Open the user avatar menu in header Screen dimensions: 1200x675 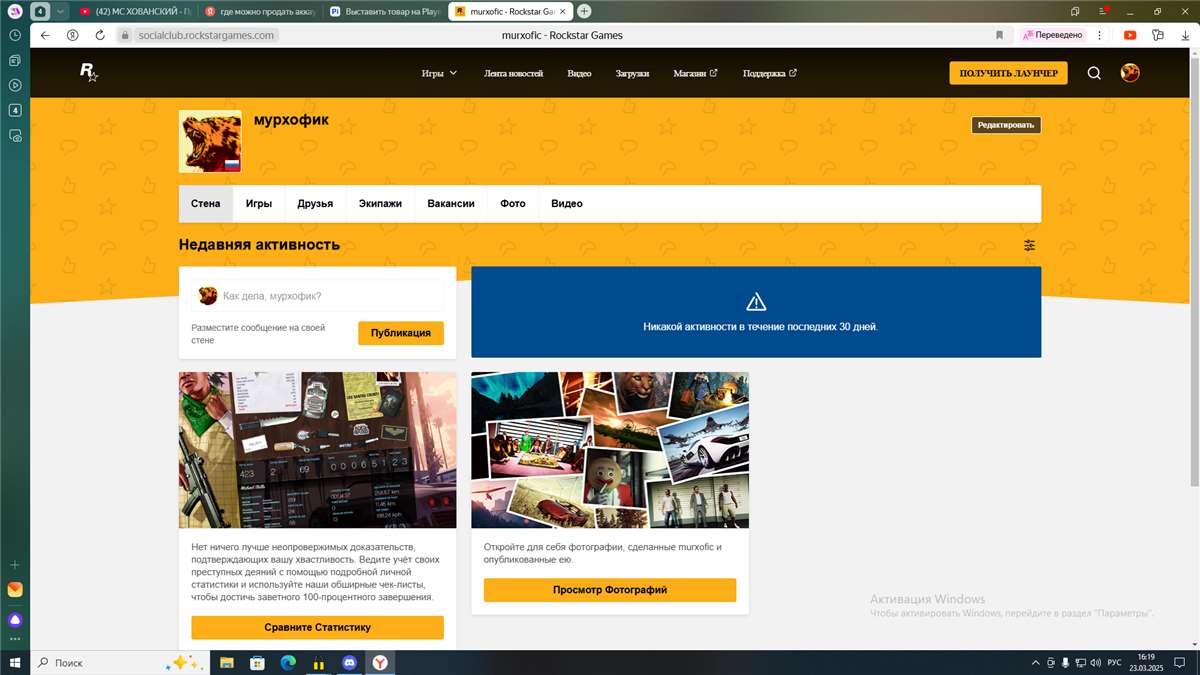coord(1130,73)
